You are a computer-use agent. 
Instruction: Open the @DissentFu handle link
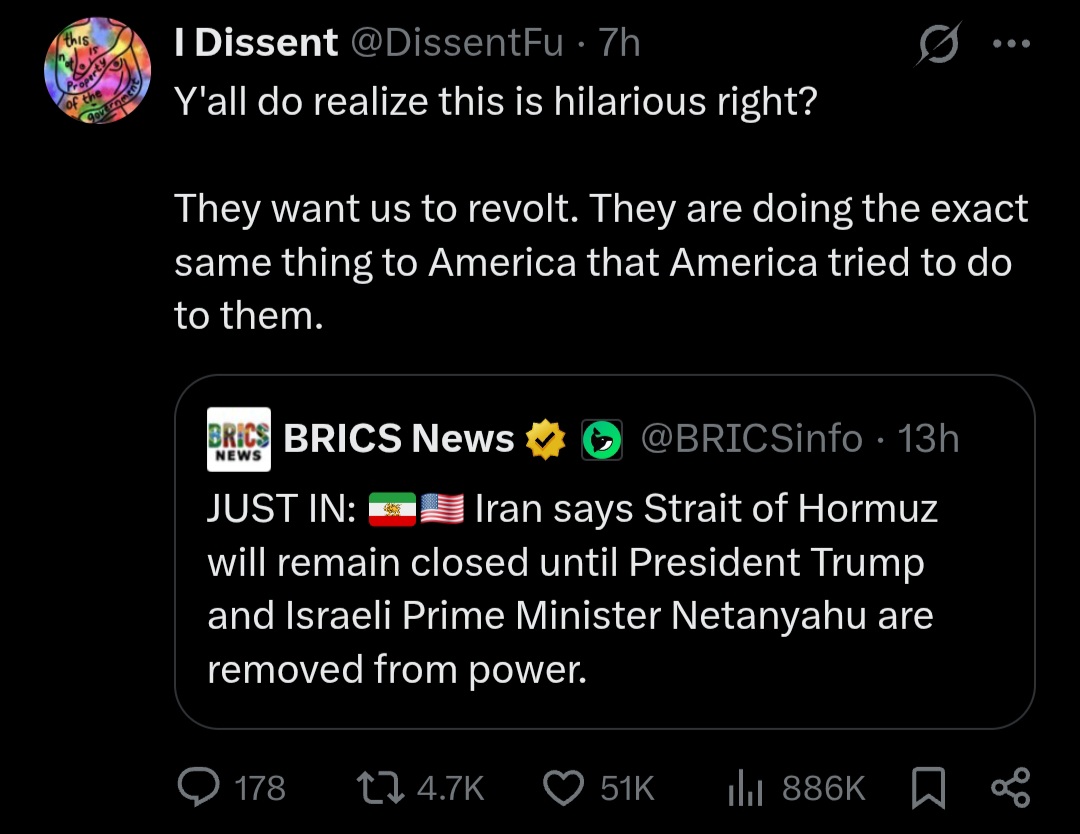click(x=457, y=43)
